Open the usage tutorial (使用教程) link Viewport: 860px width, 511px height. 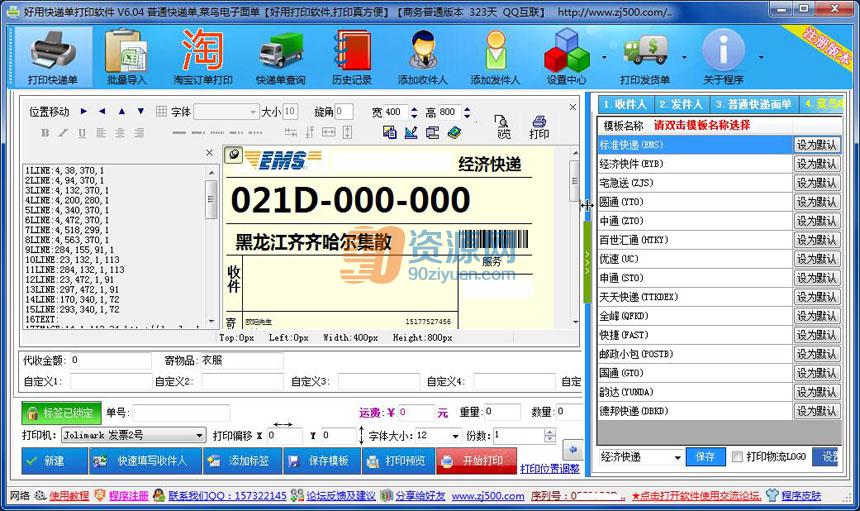[x=69, y=496]
